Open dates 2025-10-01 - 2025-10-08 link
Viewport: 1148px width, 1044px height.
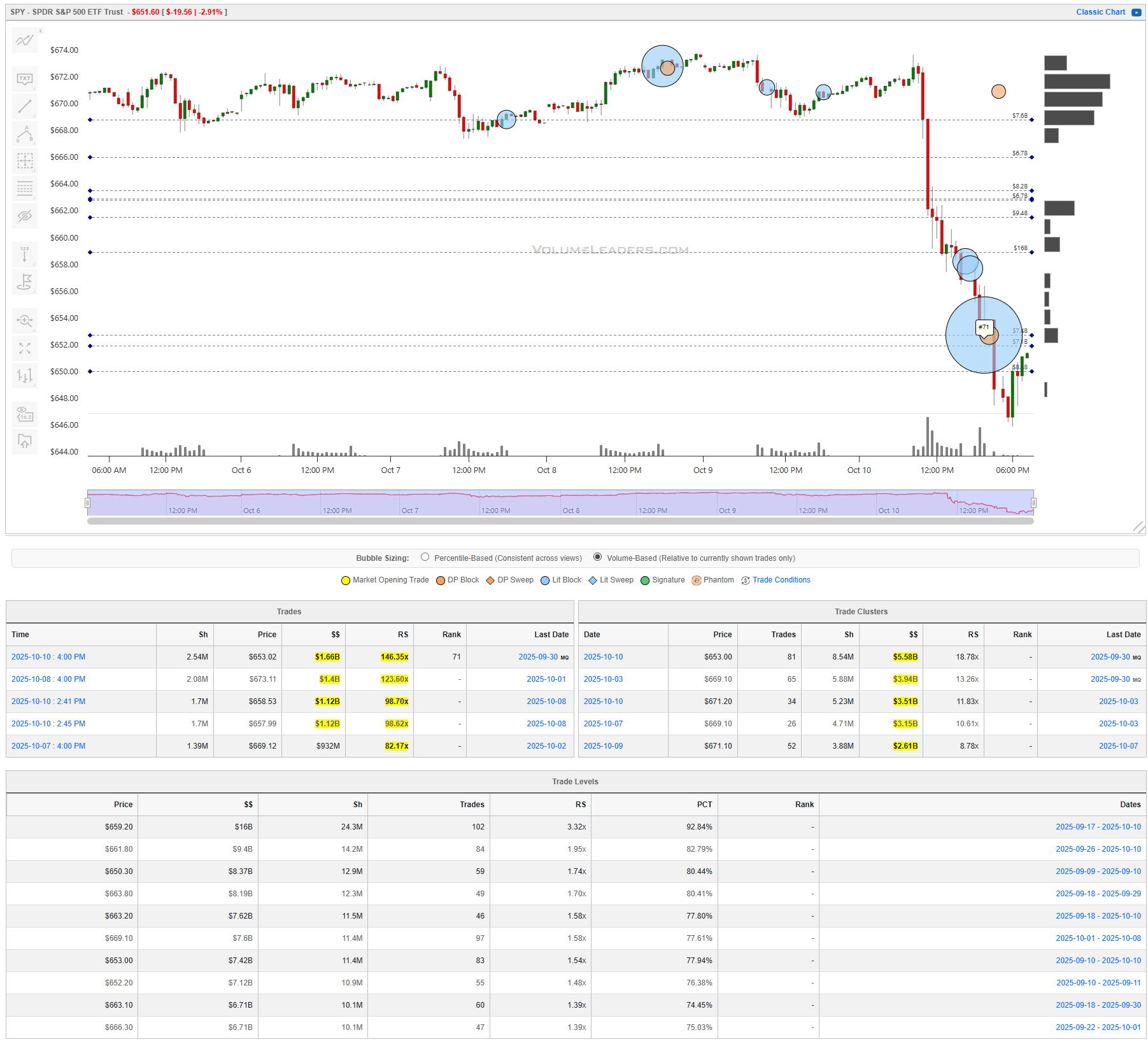coord(1098,938)
